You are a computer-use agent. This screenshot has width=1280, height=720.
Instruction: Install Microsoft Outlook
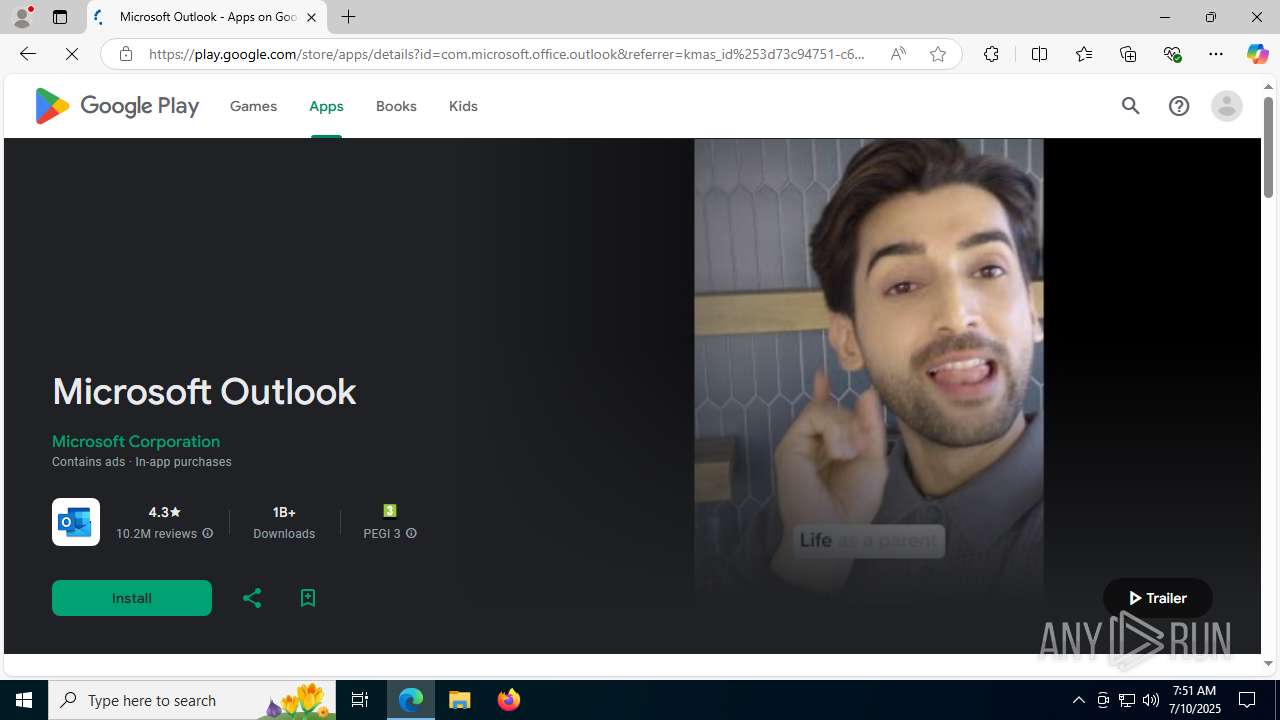[132, 598]
